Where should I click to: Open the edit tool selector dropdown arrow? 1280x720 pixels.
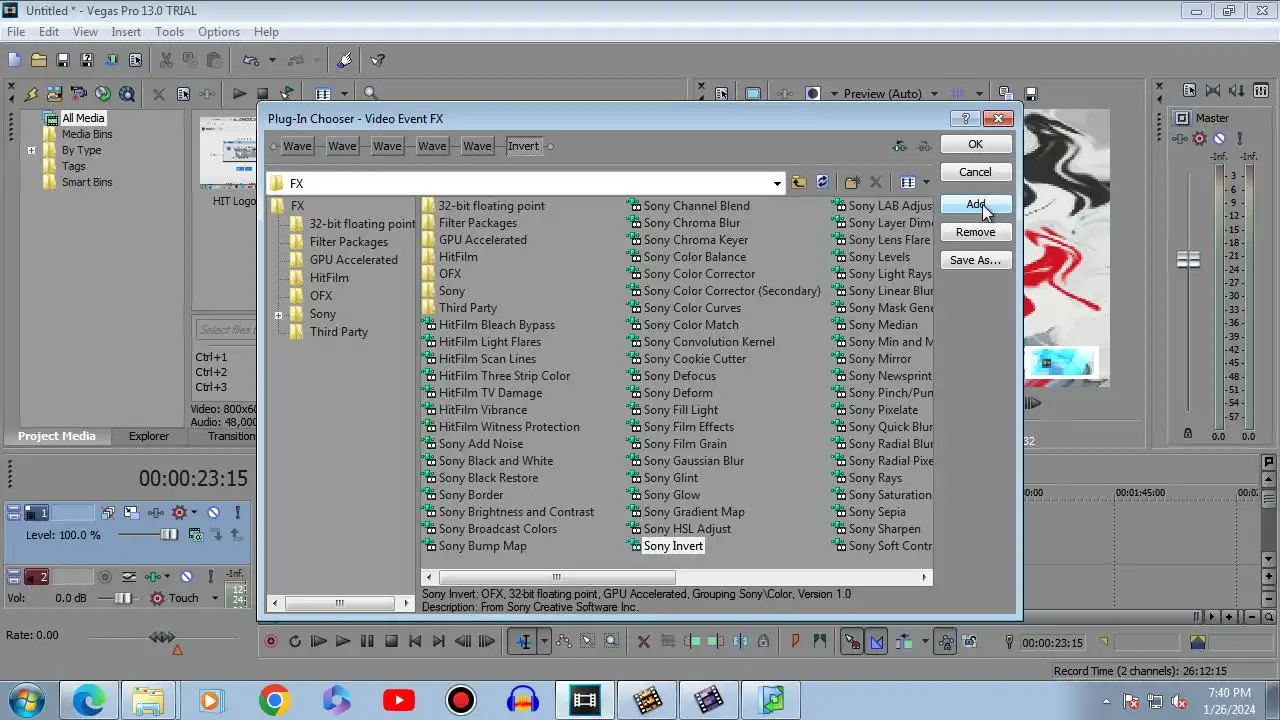coord(544,641)
